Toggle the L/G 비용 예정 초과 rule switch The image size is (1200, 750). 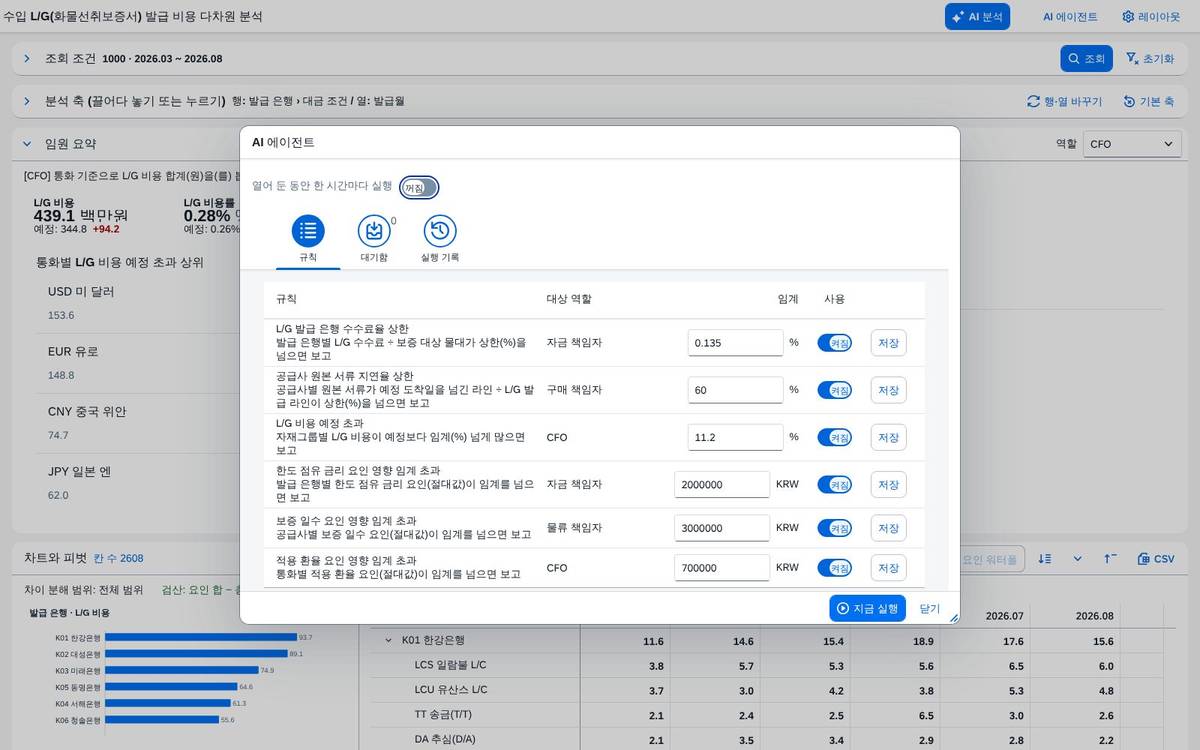pyautogui.click(x=835, y=437)
